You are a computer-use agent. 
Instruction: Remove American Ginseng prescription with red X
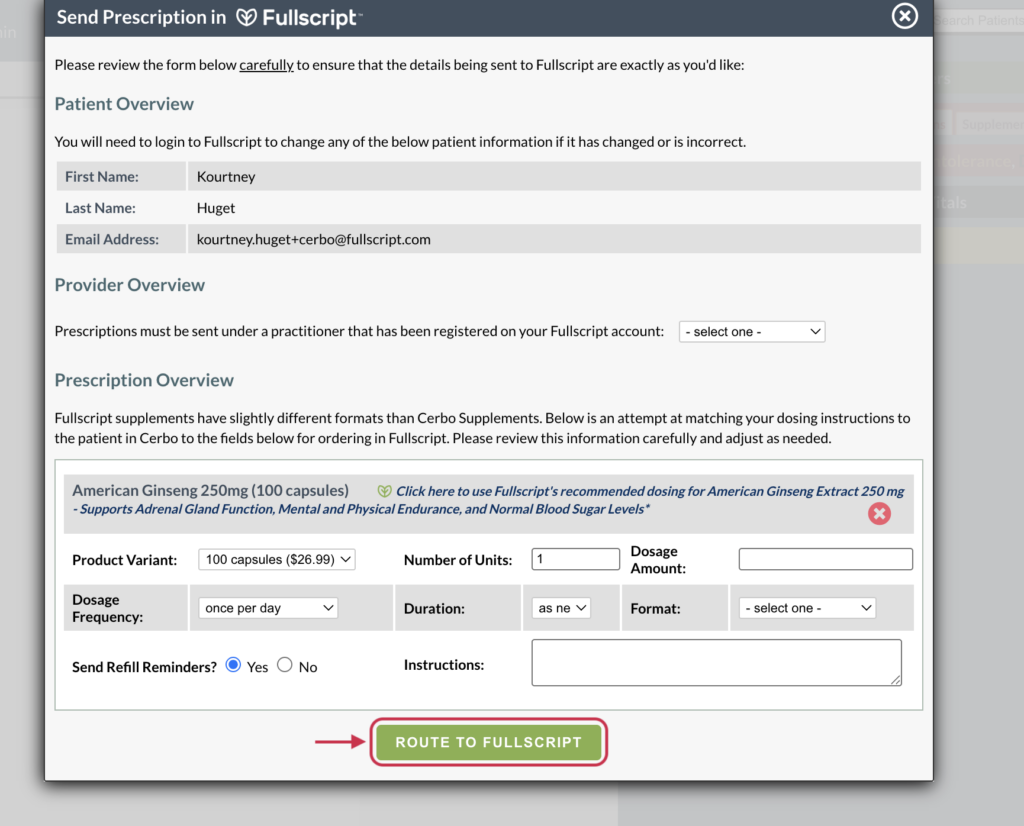pyautogui.click(x=879, y=514)
